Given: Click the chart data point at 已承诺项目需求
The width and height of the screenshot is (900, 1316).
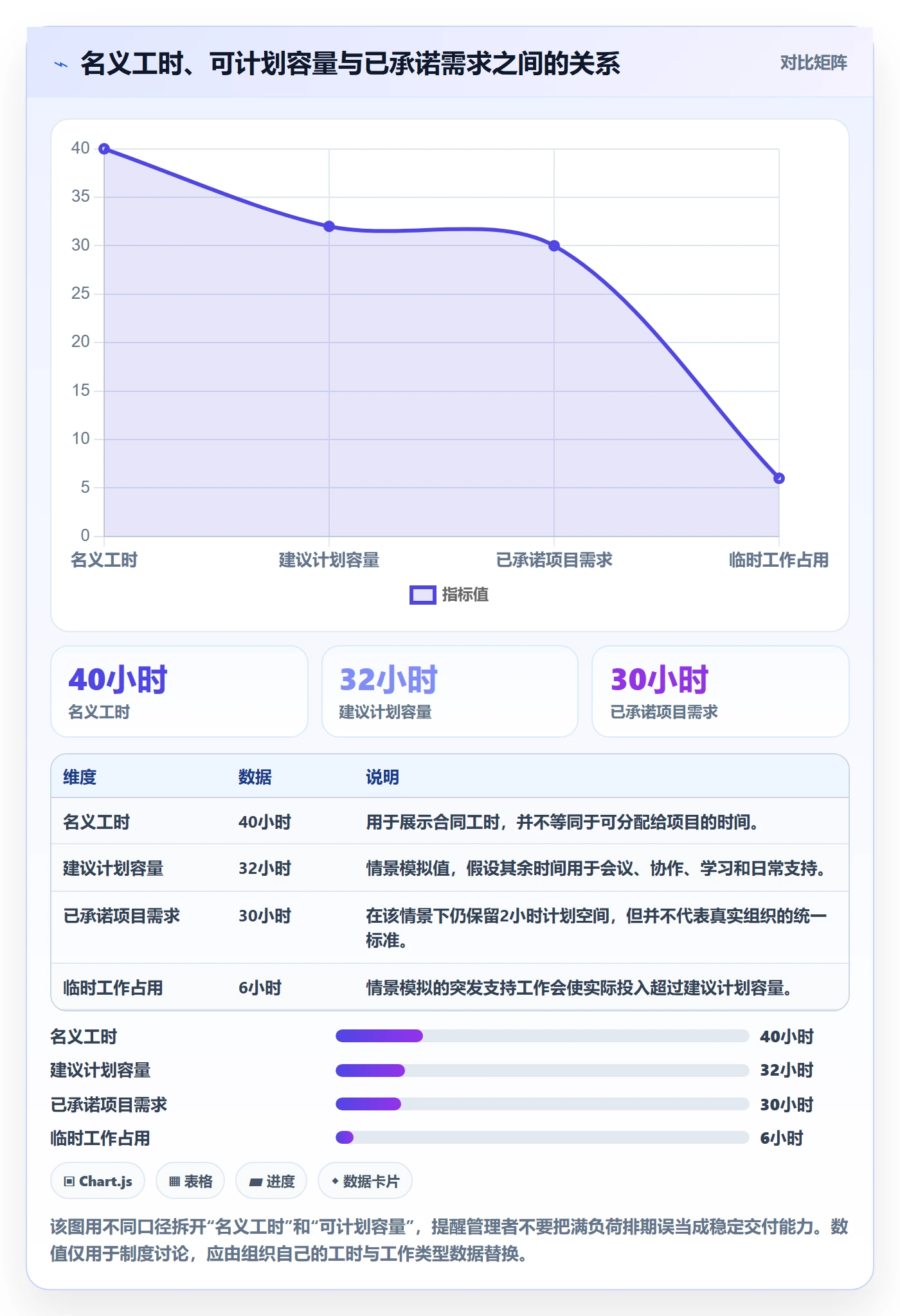Looking at the screenshot, I should point(554,245).
